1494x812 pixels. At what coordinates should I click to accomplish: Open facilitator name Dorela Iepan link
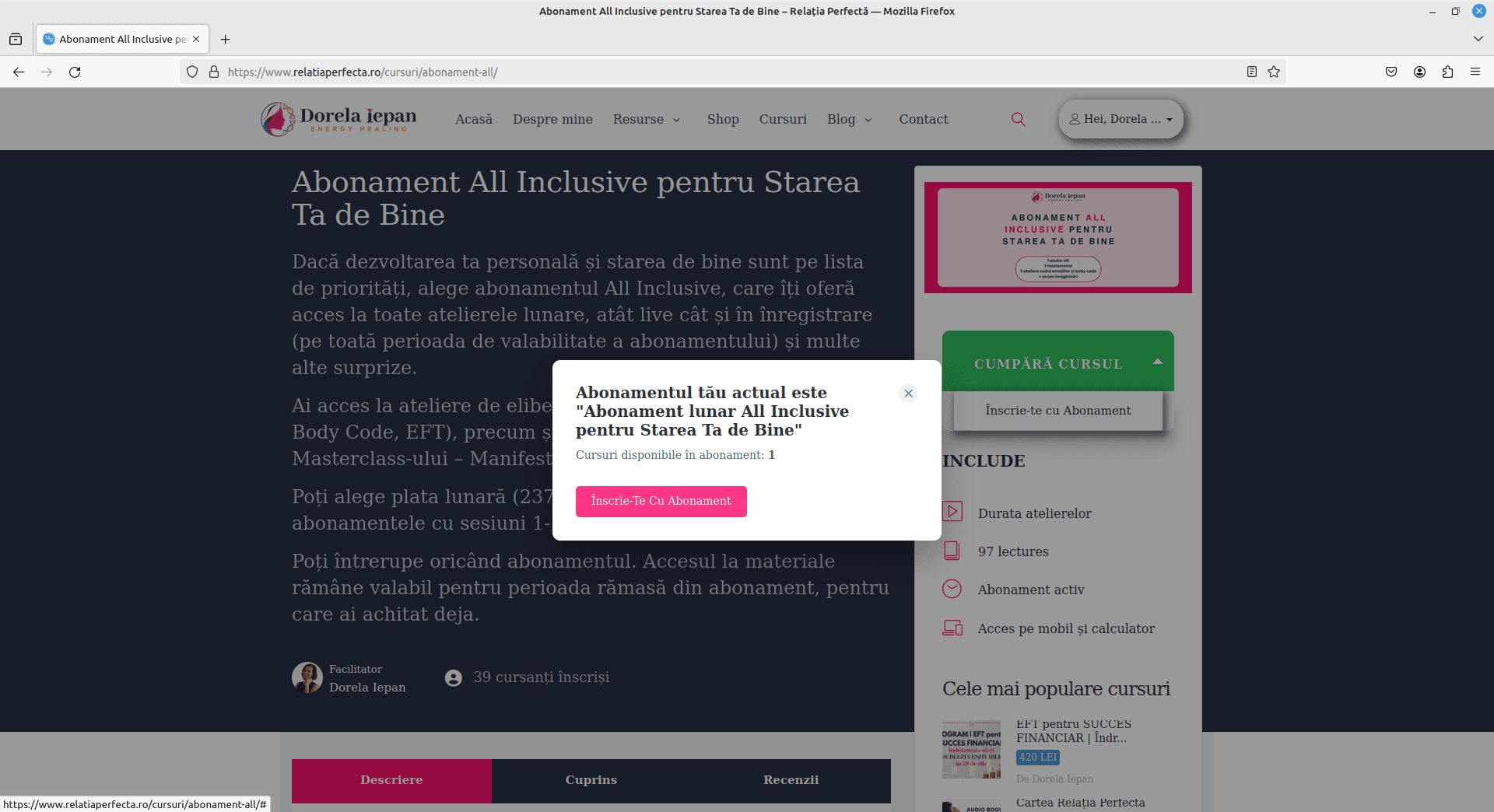coord(367,688)
